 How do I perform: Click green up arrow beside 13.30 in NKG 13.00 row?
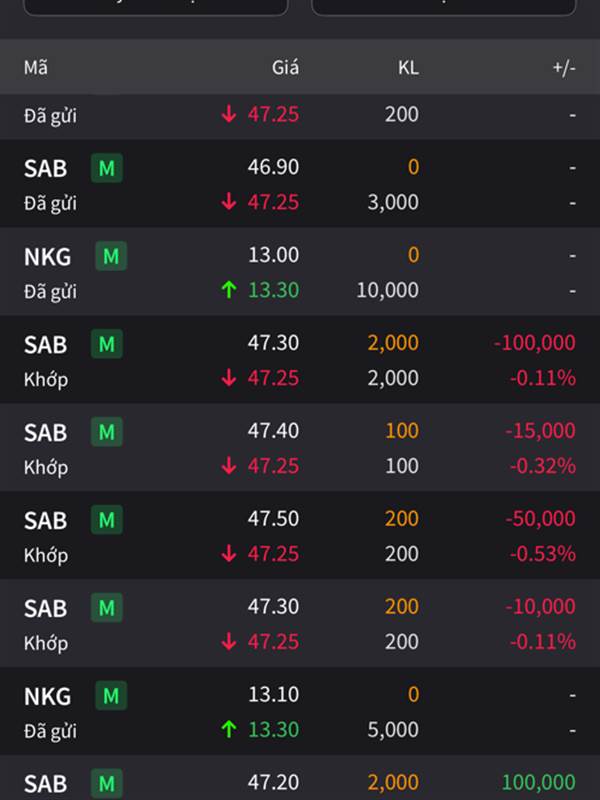(x=229, y=290)
